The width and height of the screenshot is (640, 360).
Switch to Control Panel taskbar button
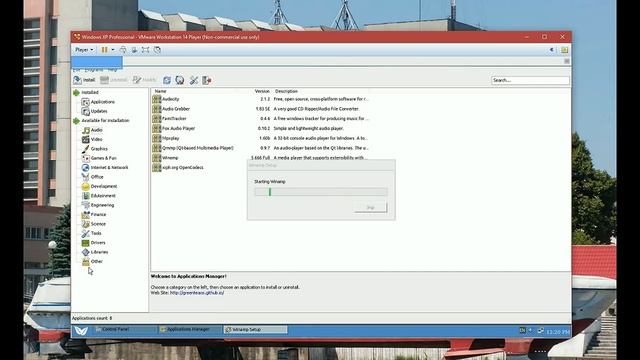(125, 329)
